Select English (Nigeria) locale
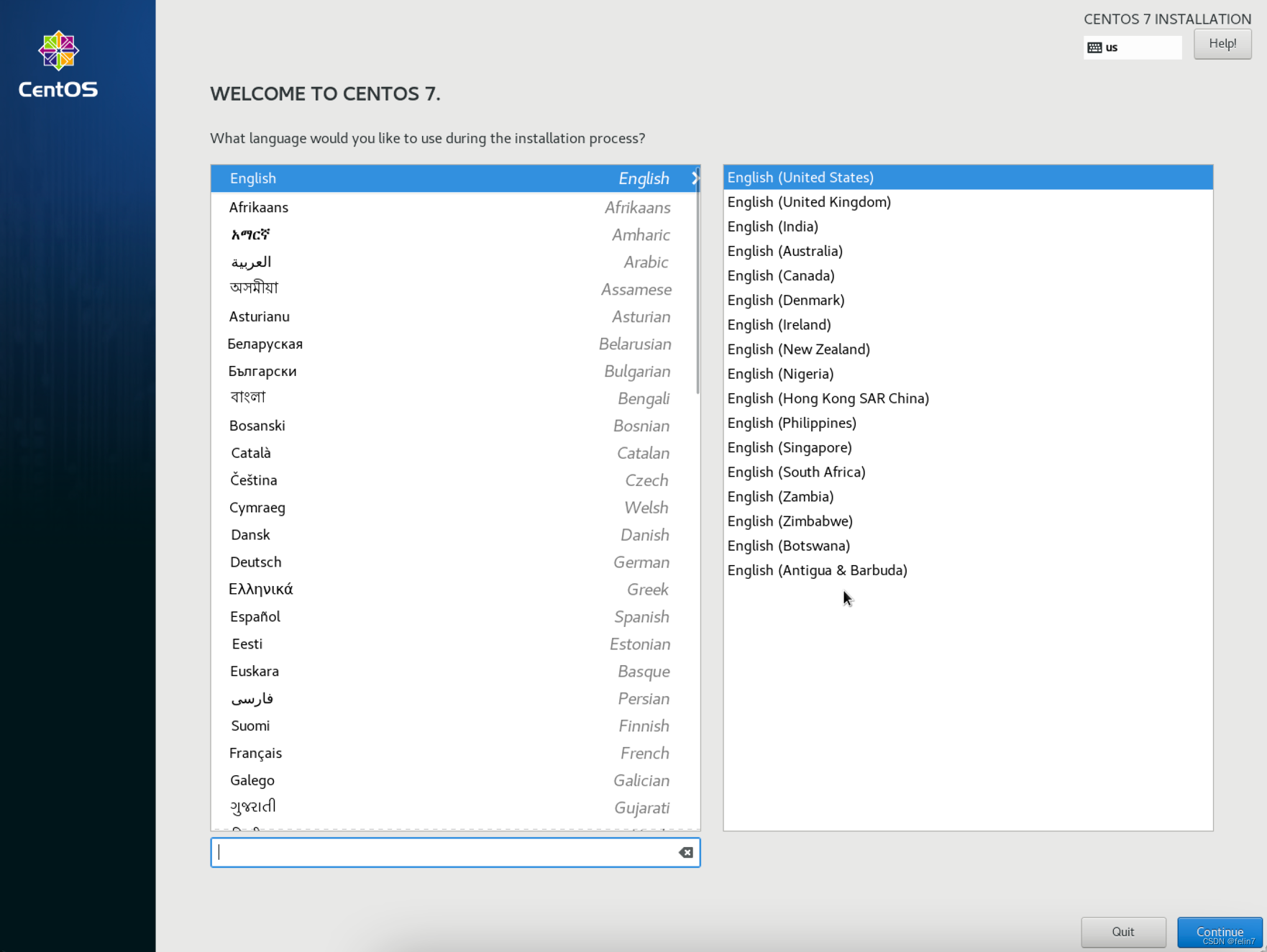 click(968, 374)
